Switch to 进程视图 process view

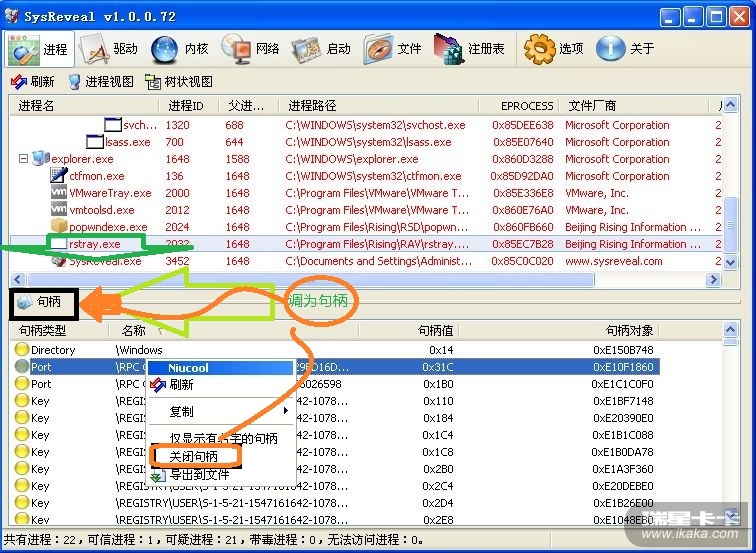(100, 81)
